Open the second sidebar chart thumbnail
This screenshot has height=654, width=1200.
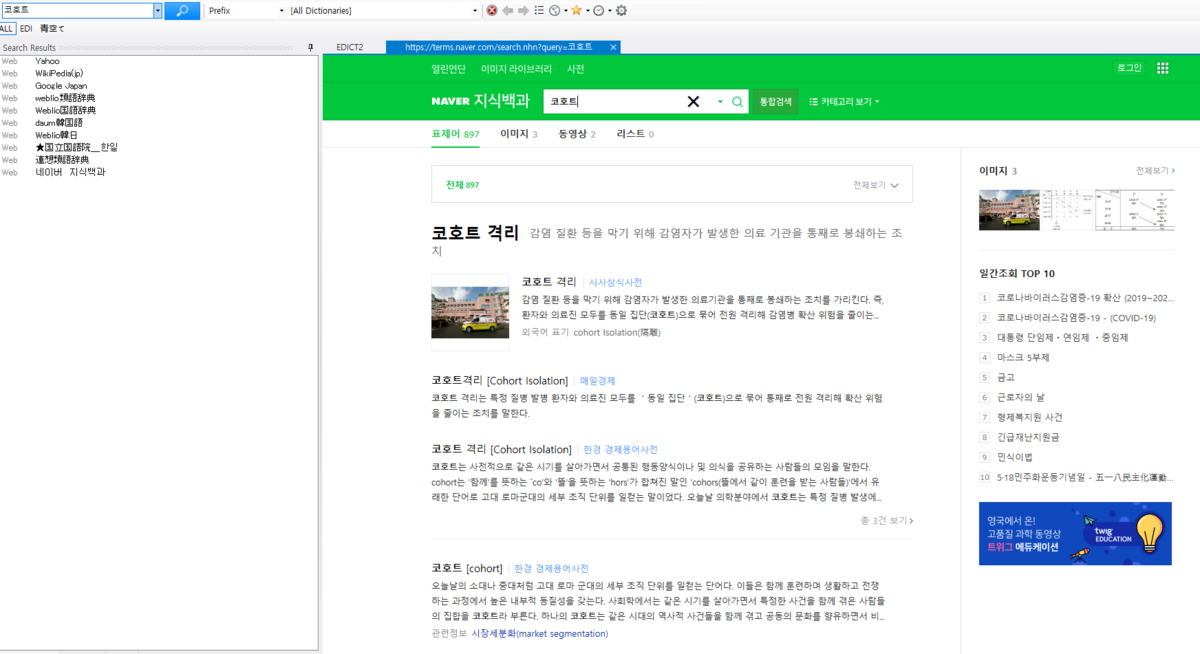pyautogui.click(x=1067, y=210)
